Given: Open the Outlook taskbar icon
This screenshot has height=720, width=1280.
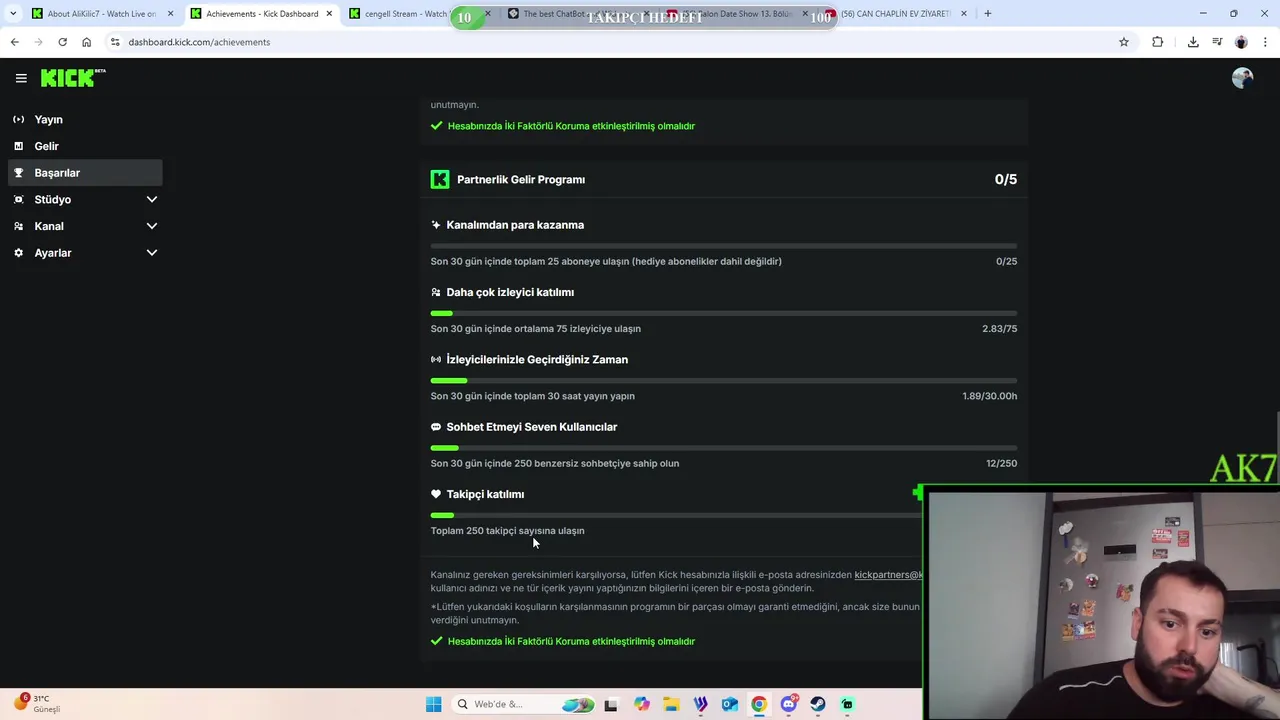Looking at the screenshot, I should click(x=730, y=704).
